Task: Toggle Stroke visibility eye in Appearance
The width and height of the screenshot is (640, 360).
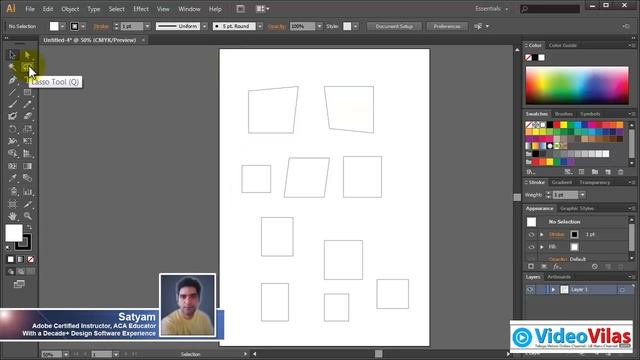Action: pyautogui.click(x=531, y=235)
